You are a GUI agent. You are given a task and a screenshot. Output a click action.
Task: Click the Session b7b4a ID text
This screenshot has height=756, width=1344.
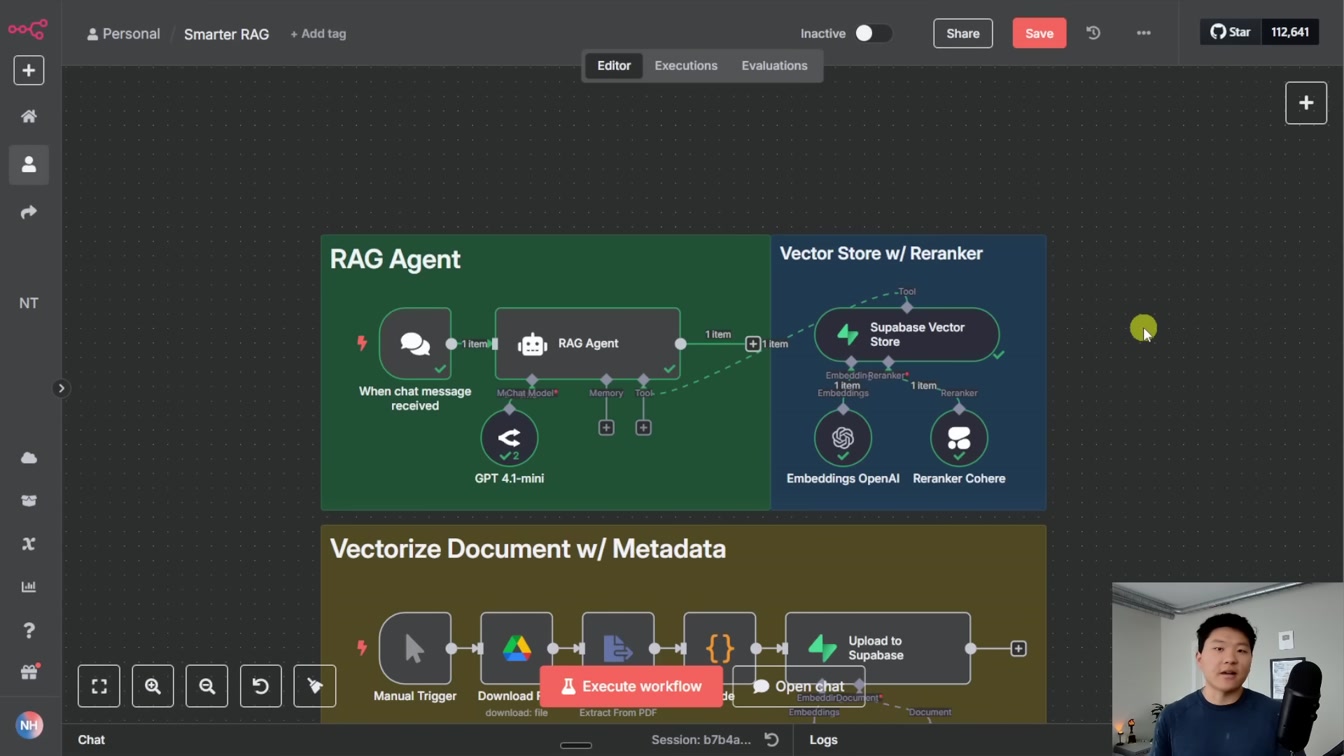(701, 740)
